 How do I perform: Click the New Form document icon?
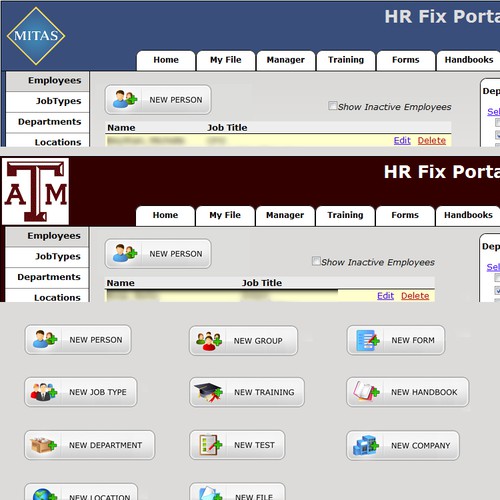[367, 340]
